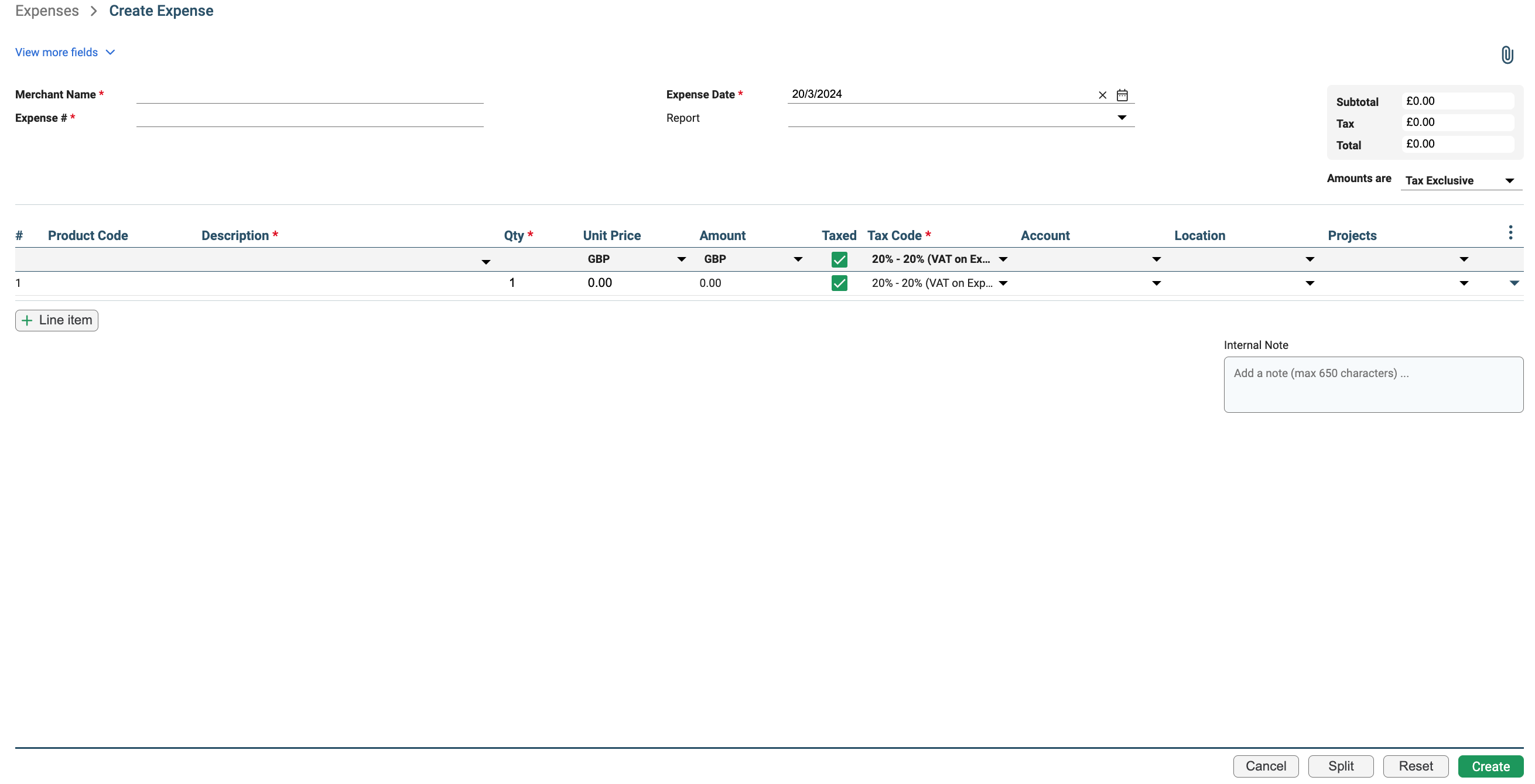Disable the Taxed checkbox in the header row
This screenshot has width=1535, height=784.
(839, 259)
